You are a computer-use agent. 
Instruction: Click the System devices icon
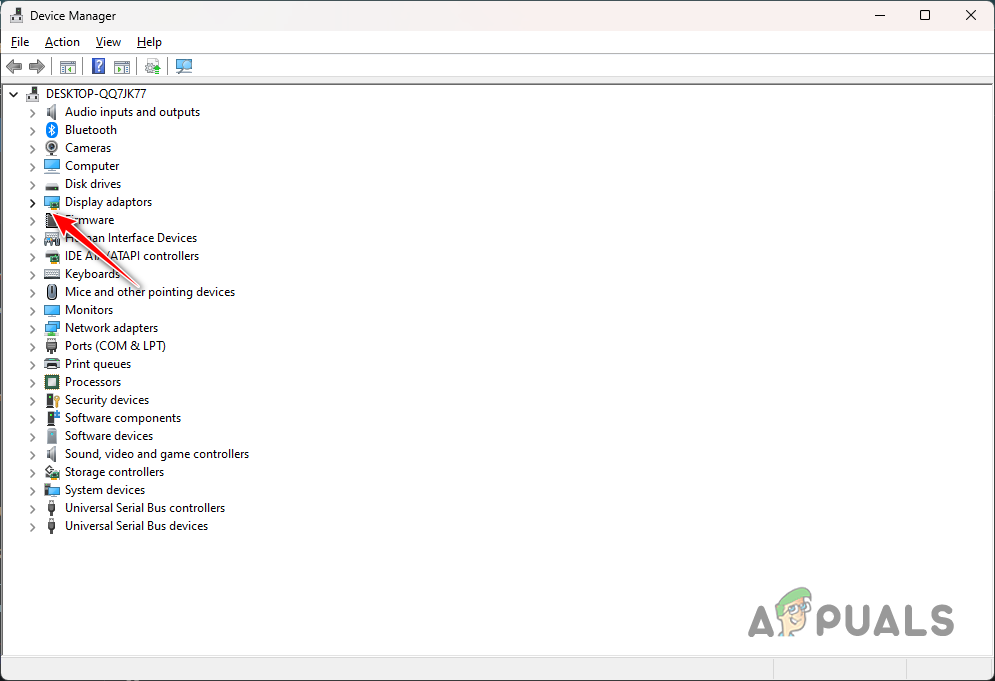point(52,490)
